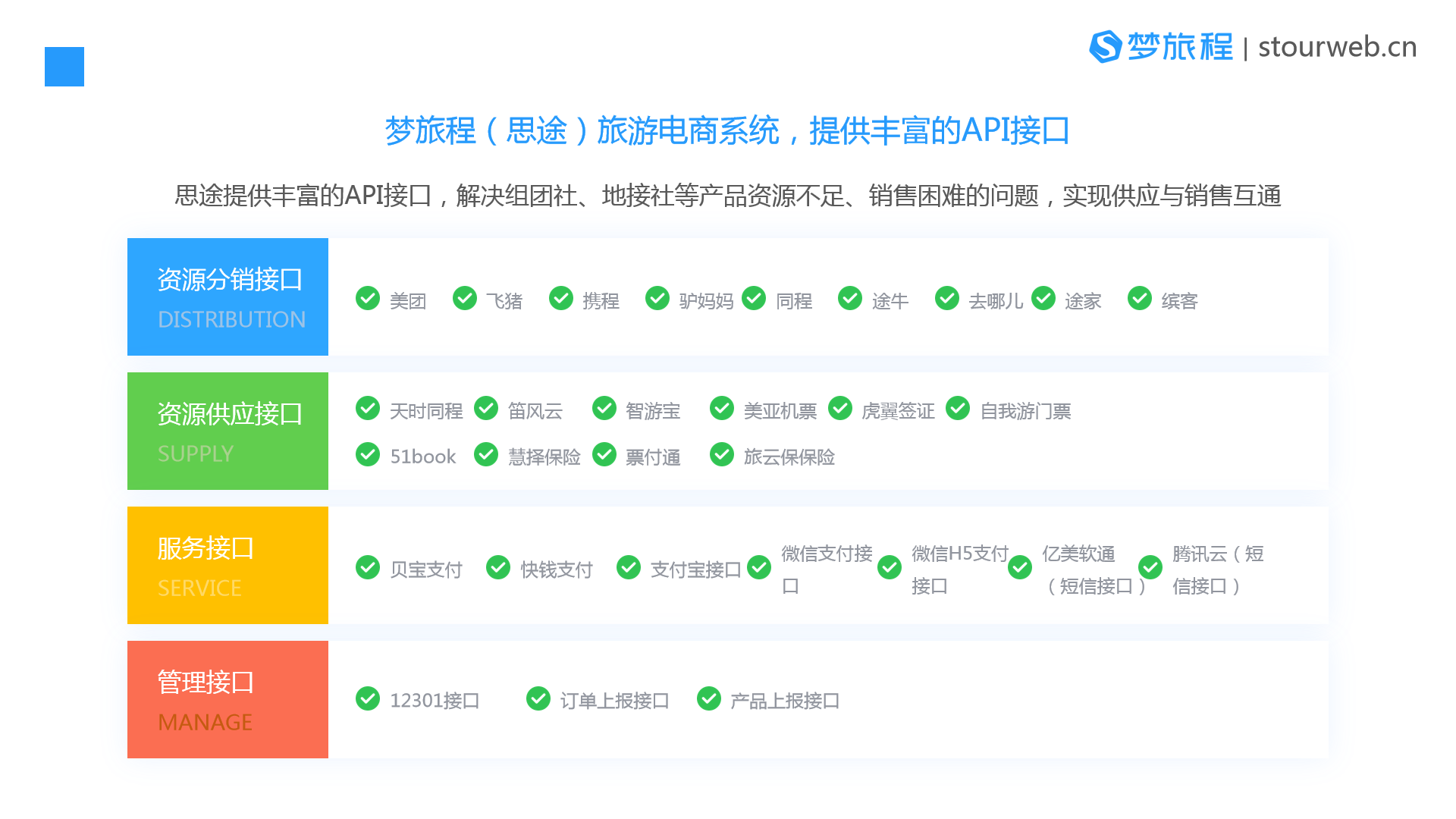Click the check icon beside 腾讯云（短信接口）
The width and height of the screenshot is (1456, 819).
coord(1150,567)
